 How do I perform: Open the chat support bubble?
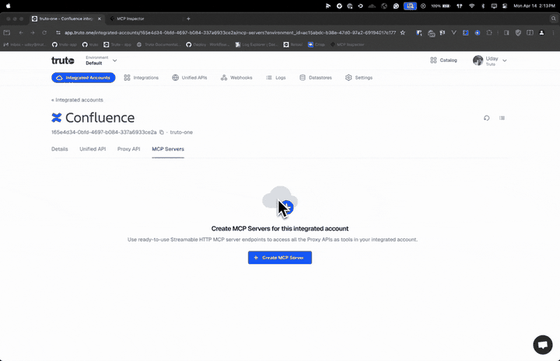[x=542, y=345]
